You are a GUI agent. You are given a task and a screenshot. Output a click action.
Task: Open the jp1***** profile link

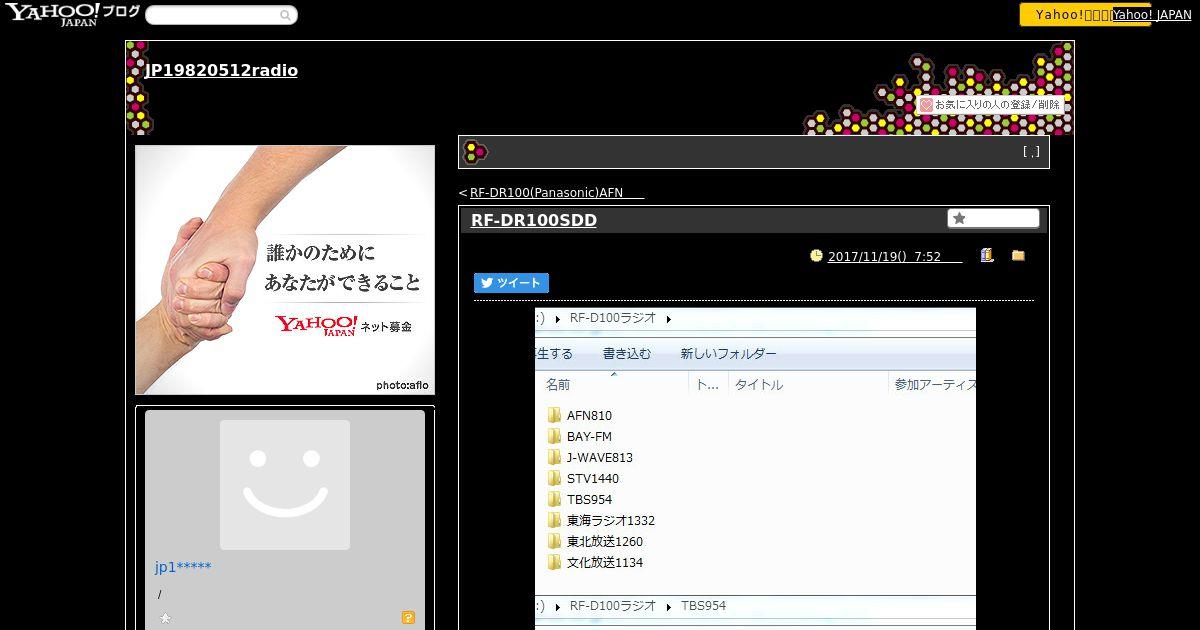pyautogui.click(x=183, y=567)
